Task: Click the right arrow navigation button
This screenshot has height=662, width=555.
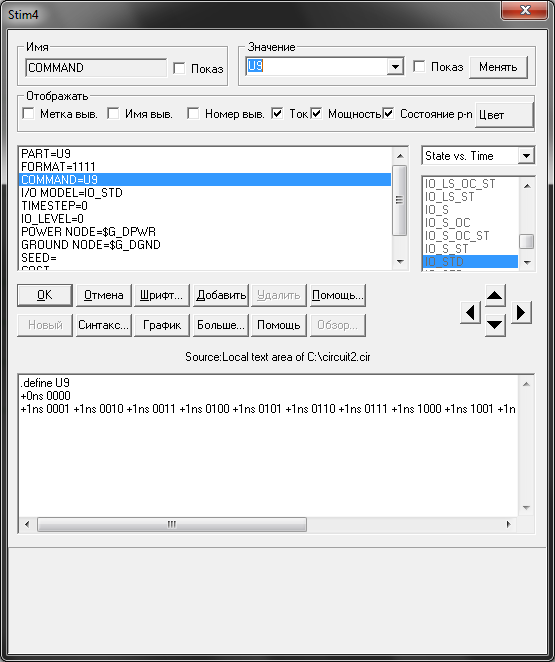Action: pos(521,313)
